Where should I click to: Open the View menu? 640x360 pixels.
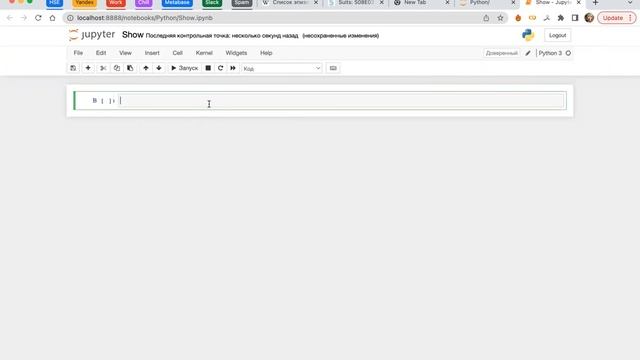(125, 53)
